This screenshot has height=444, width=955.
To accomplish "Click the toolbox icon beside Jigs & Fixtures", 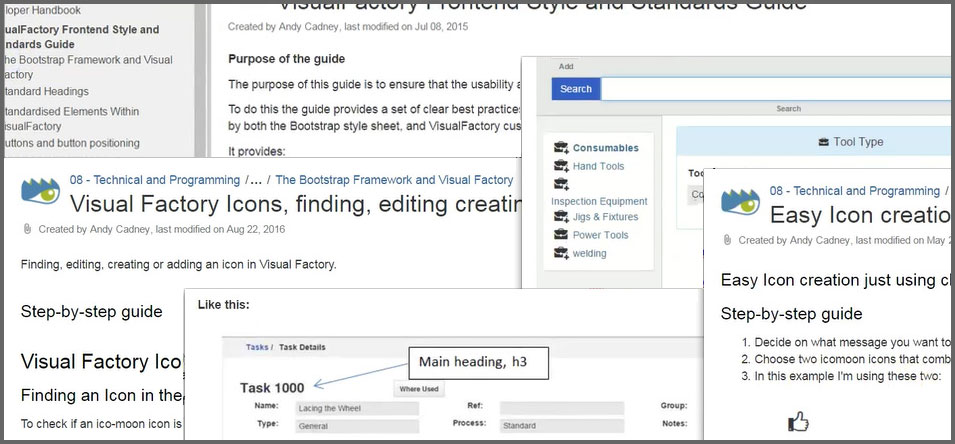I will 561,216.
